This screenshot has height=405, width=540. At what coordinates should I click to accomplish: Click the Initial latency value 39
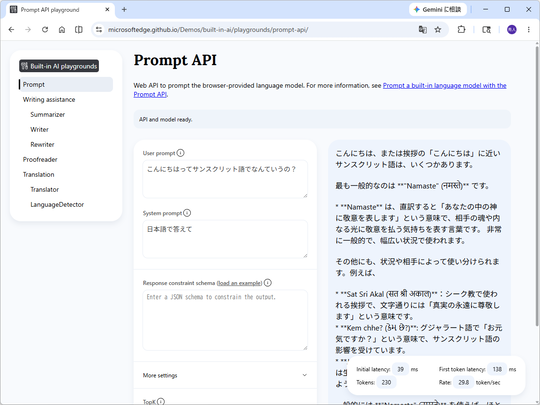pyautogui.click(x=400, y=369)
